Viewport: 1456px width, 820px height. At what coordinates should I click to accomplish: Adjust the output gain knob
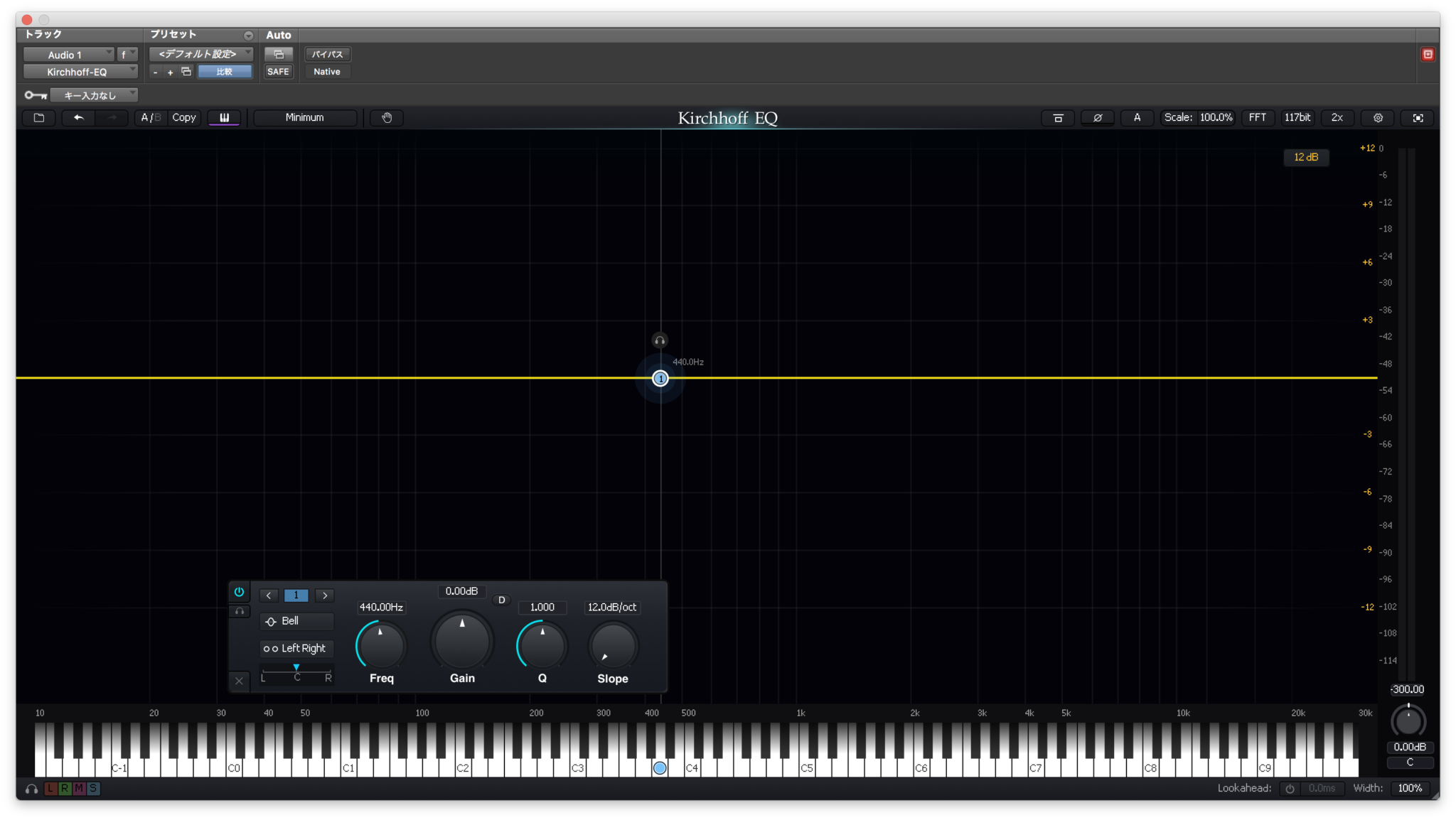pyautogui.click(x=1410, y=721)
